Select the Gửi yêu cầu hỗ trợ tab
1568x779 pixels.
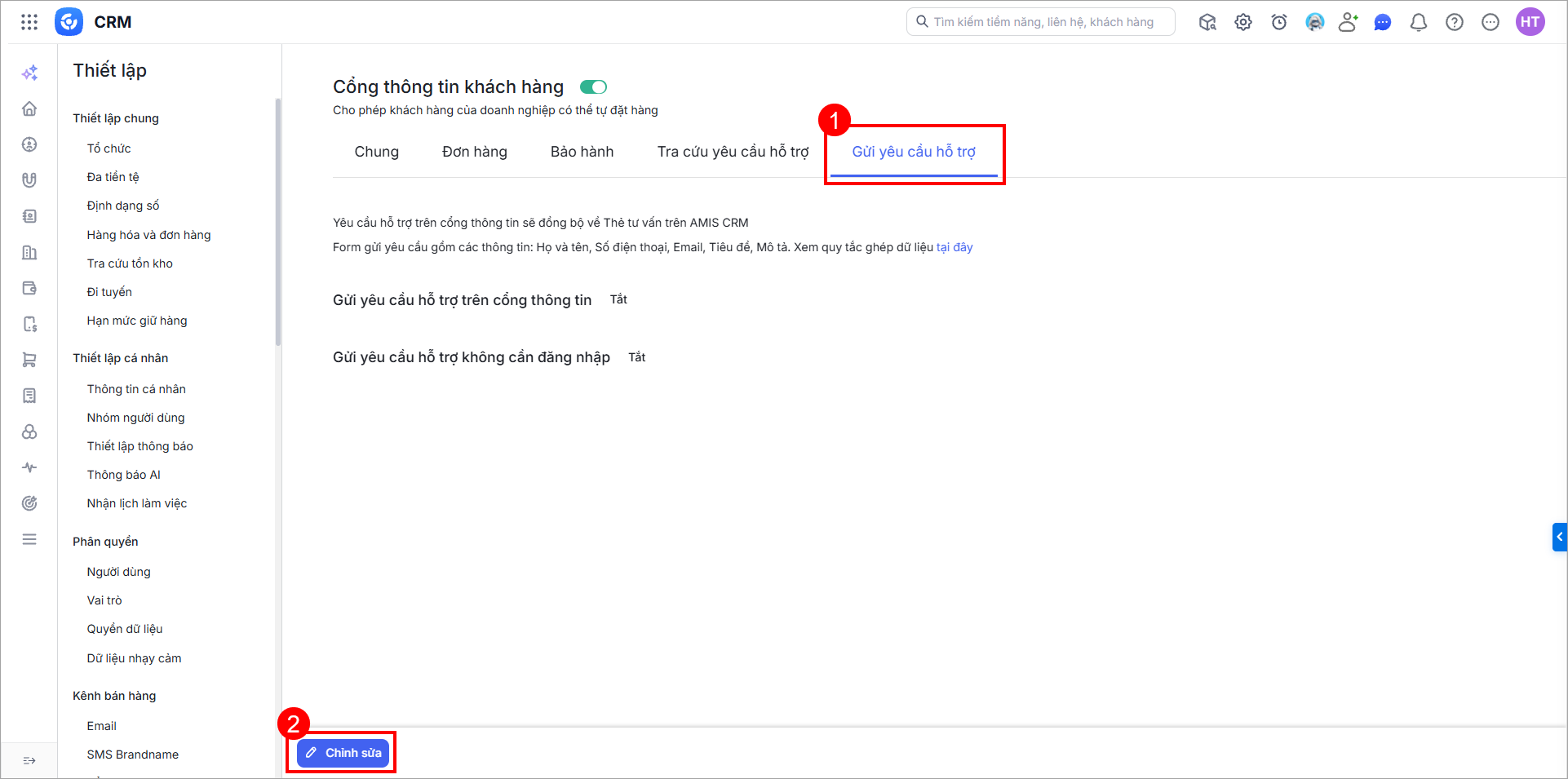tap(914, 152)
